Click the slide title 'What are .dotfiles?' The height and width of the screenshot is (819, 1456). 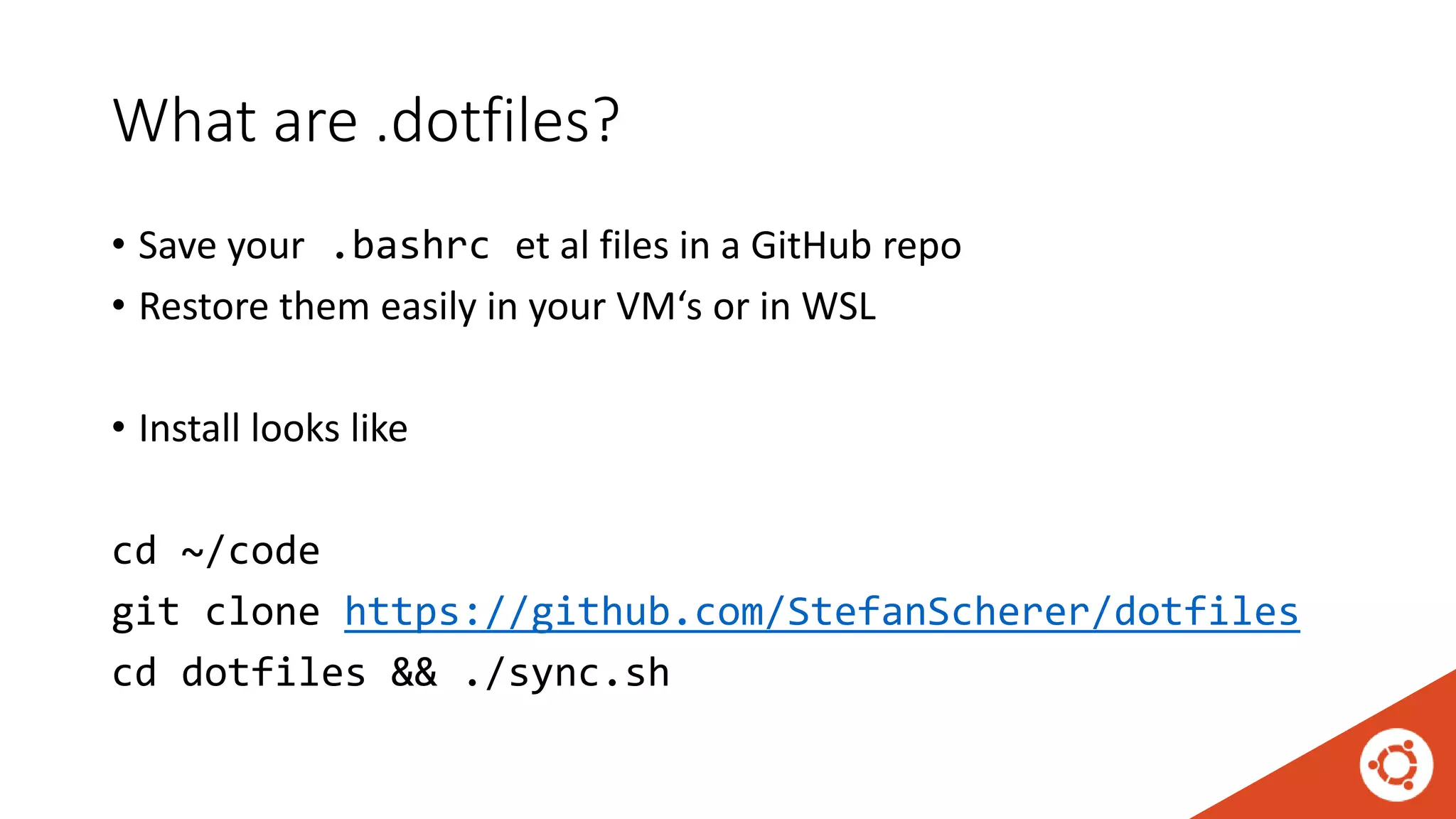point(366,120)
